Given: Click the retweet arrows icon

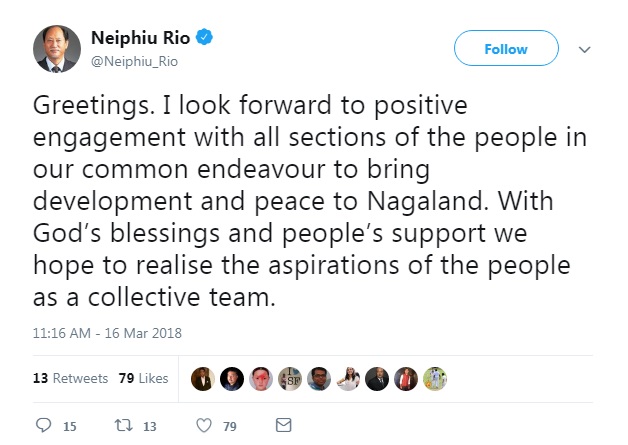Looking at the screenshot, I should 123,425.
